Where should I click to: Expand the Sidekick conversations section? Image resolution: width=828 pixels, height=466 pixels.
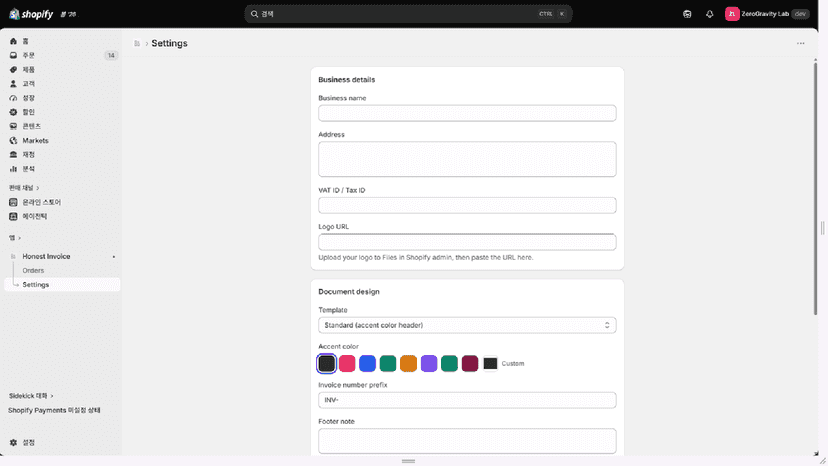click(31, 396)
